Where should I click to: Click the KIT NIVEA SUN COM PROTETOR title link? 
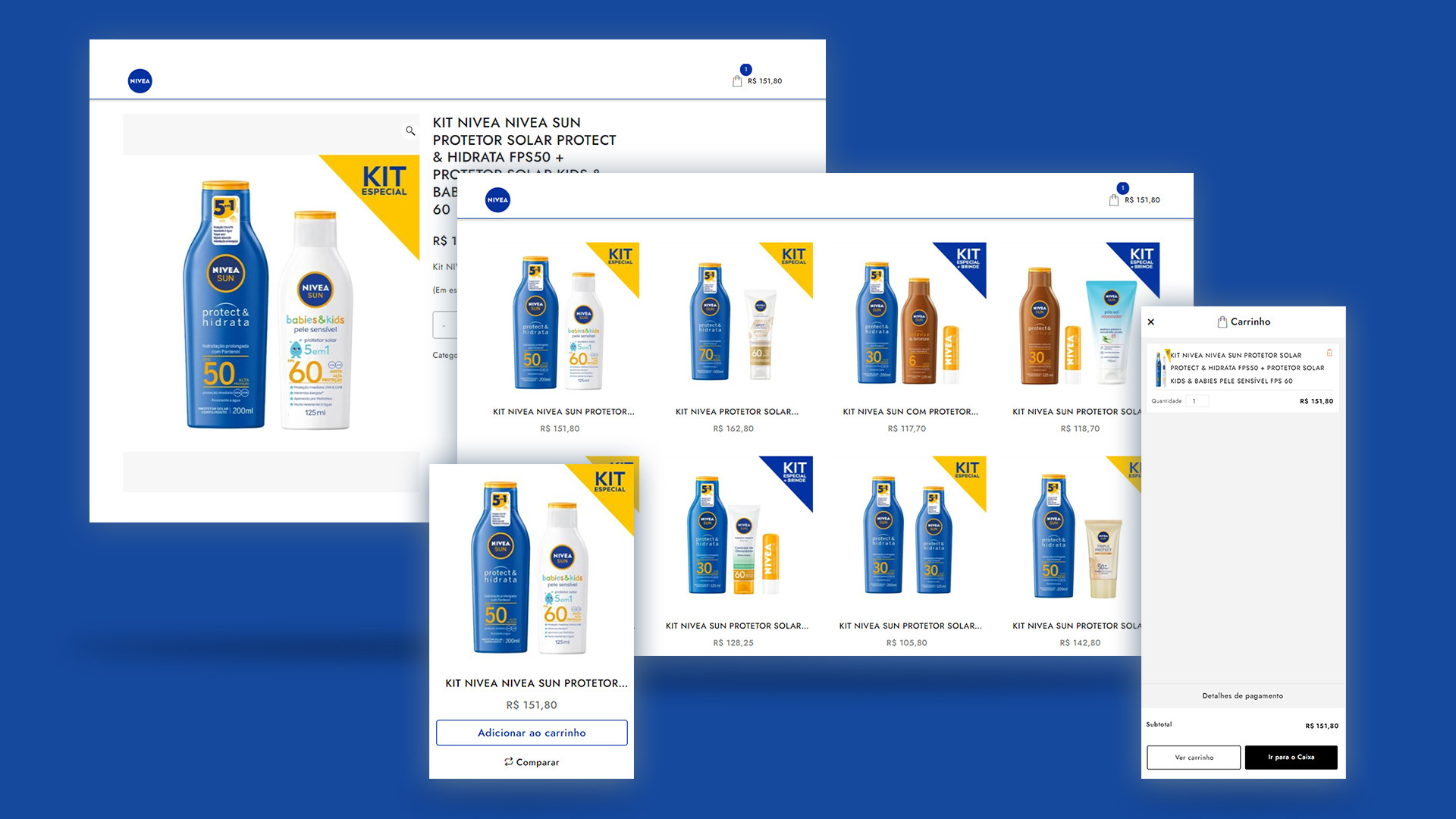pos(910,412)
